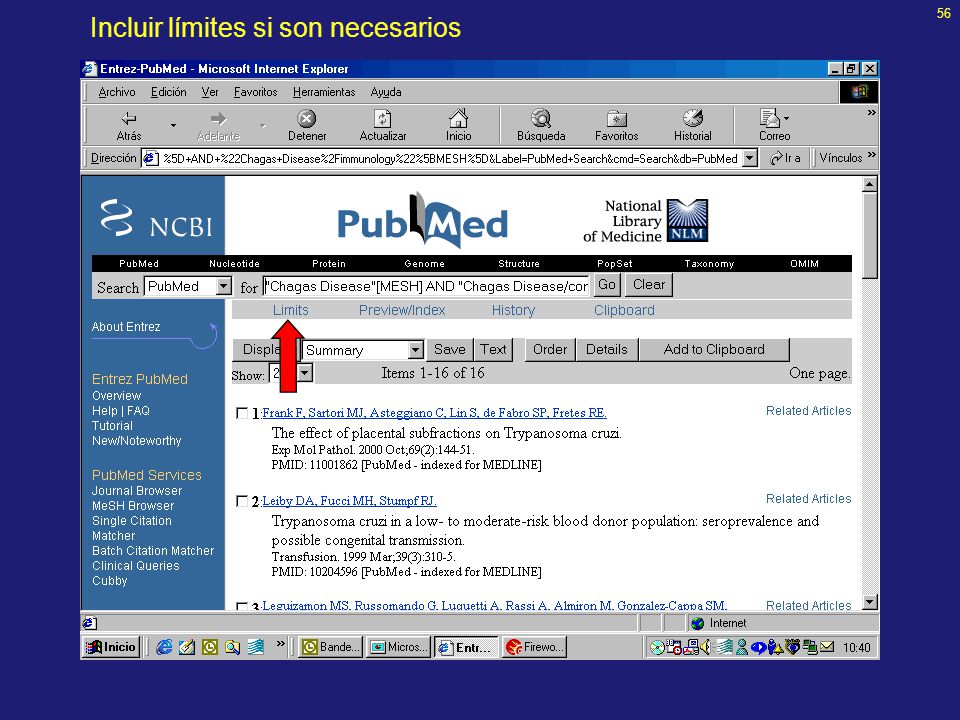Click the Windows Inicio start button
Screen dimensions: 960x720
tap(111, 647)
